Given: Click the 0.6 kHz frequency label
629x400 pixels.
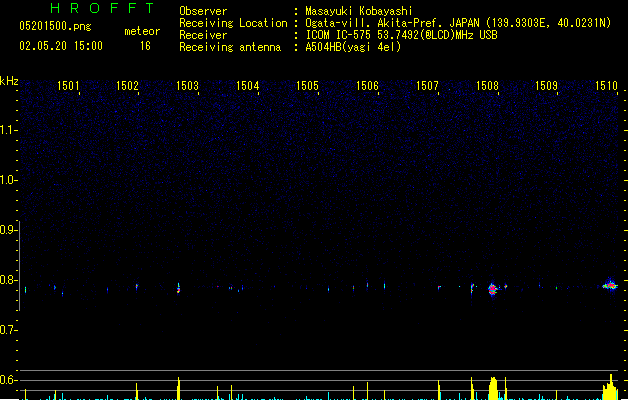Looking at the screenshot, I should 8,380.
